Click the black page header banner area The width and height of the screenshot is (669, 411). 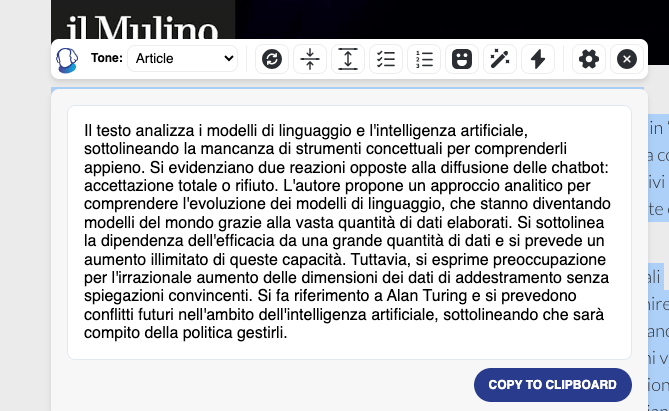[x=450, y=18]
